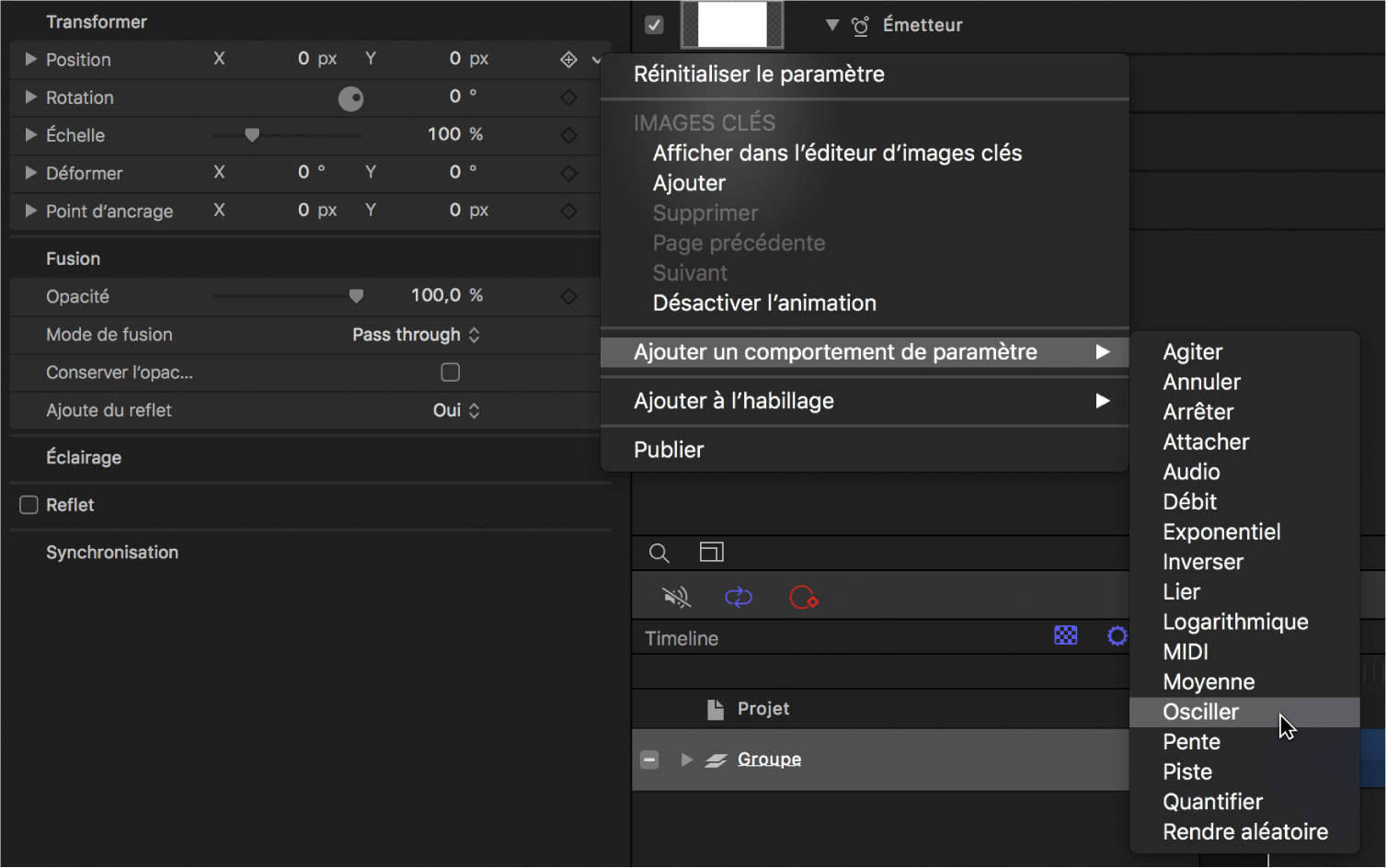Click Publier at the bottom of the menu
1387x868 pixels.
[x=669, y=450]
